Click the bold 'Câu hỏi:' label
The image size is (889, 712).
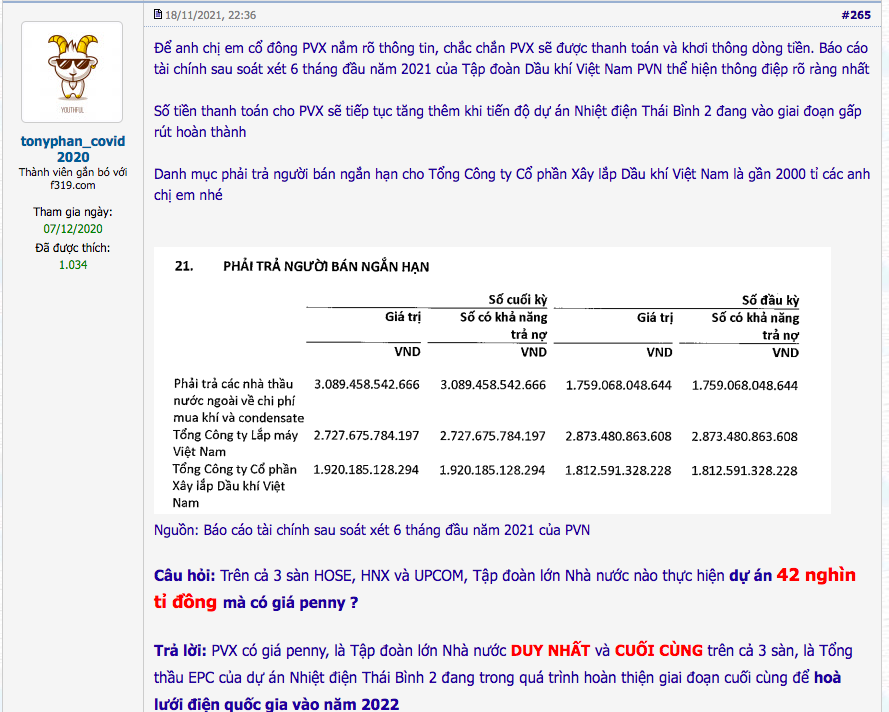click(x=184, y=575)
